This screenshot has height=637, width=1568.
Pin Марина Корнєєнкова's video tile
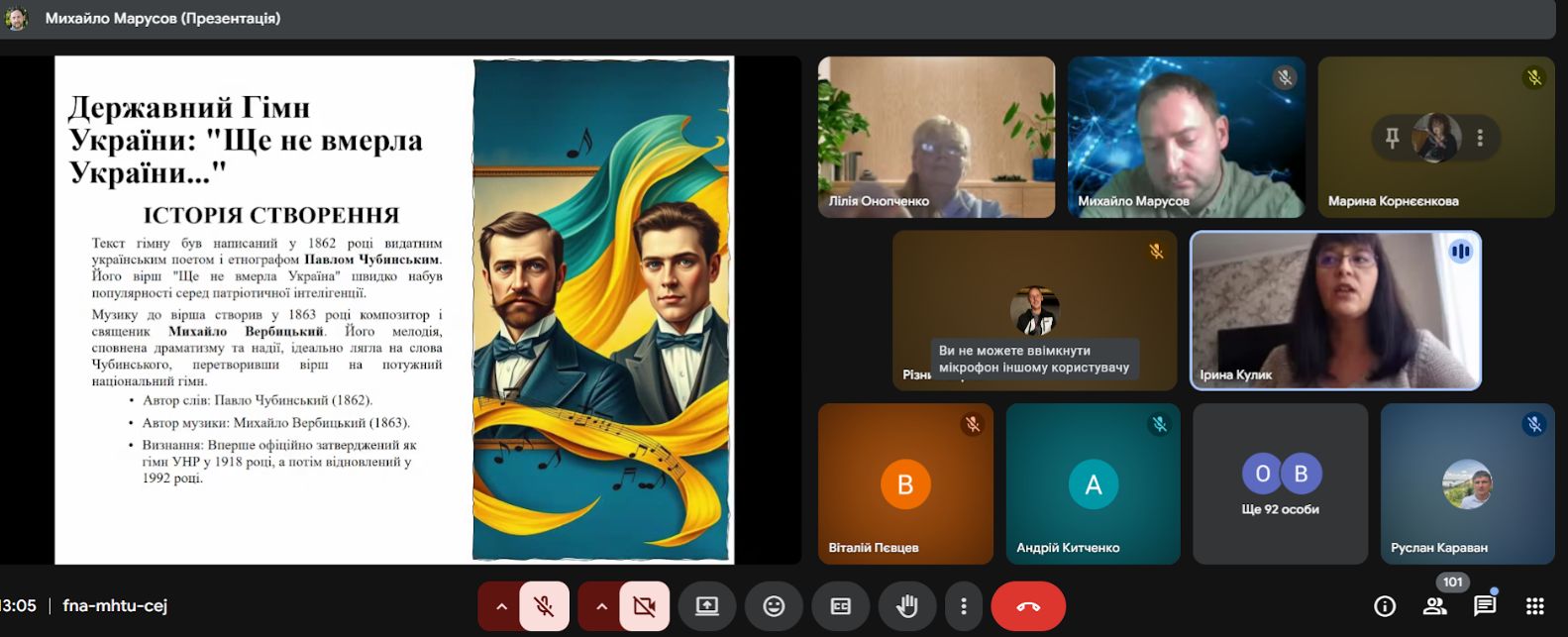pos(1392,138)
